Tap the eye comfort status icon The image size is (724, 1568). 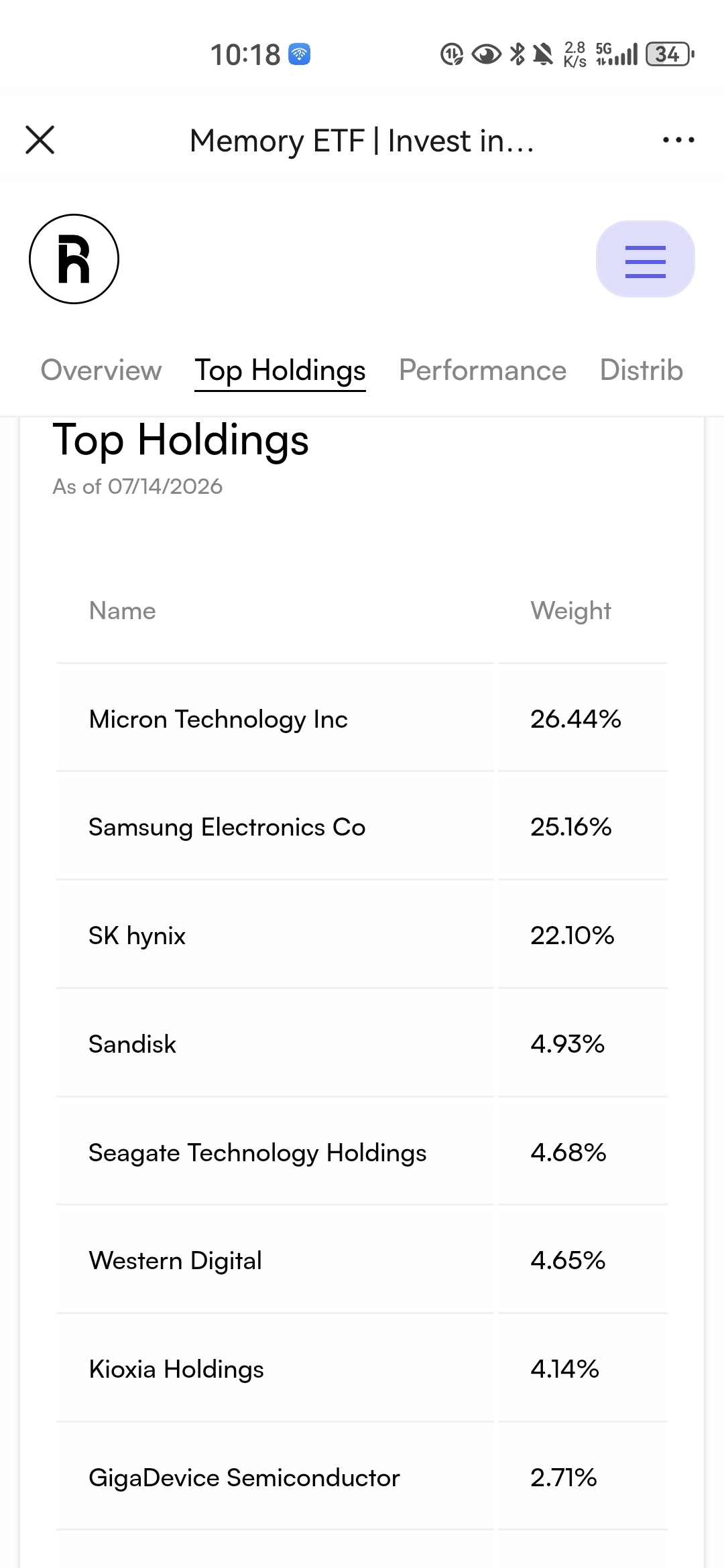pos(486,54)
